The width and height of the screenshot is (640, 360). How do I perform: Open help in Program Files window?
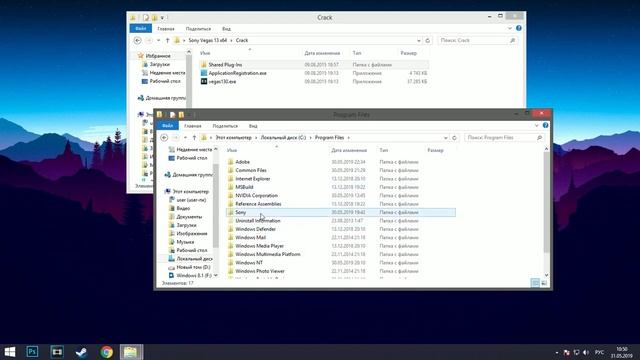coord(545,125)
